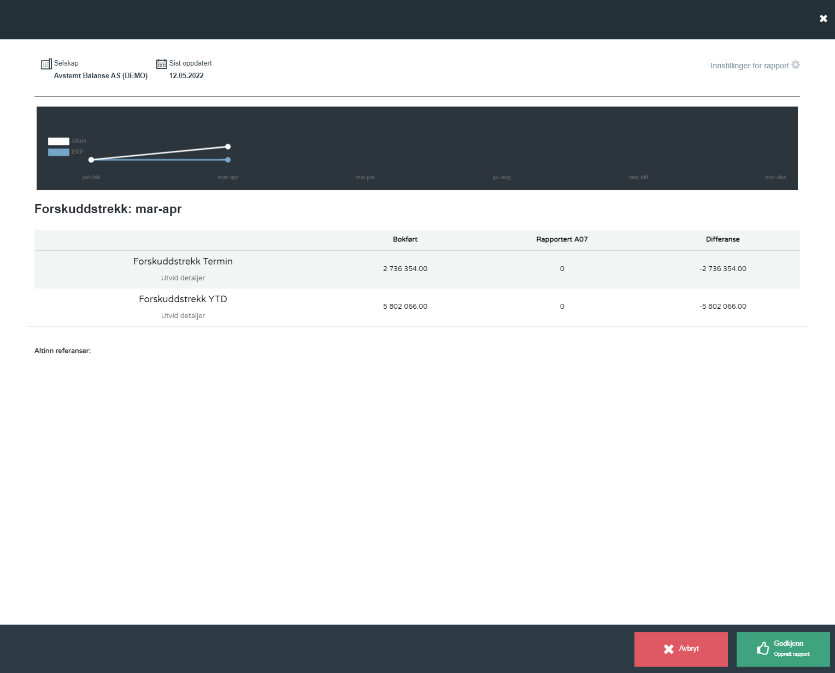Click the Selskap building icon
Screen dimensions: 835x673
pyautogui.click(x=46, y=64)
